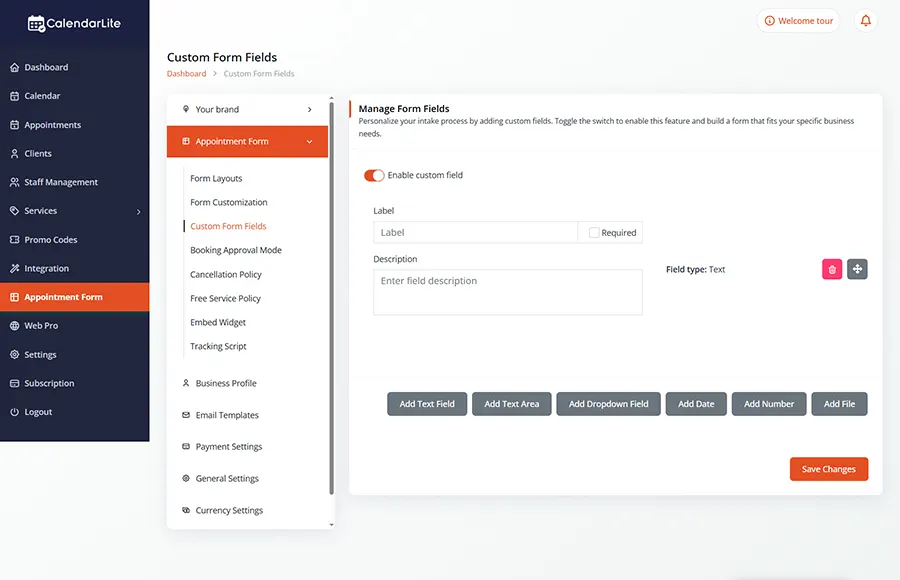Click the Field type: Text label
The height and width of the screenshot is (580, 900).
click(695, 269)
